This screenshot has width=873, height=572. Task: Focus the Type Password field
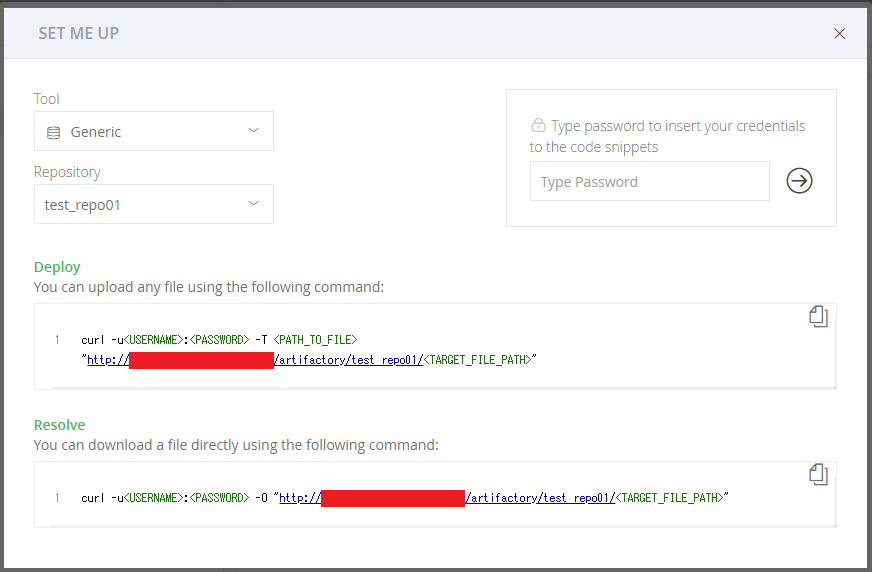click(650, 181)
